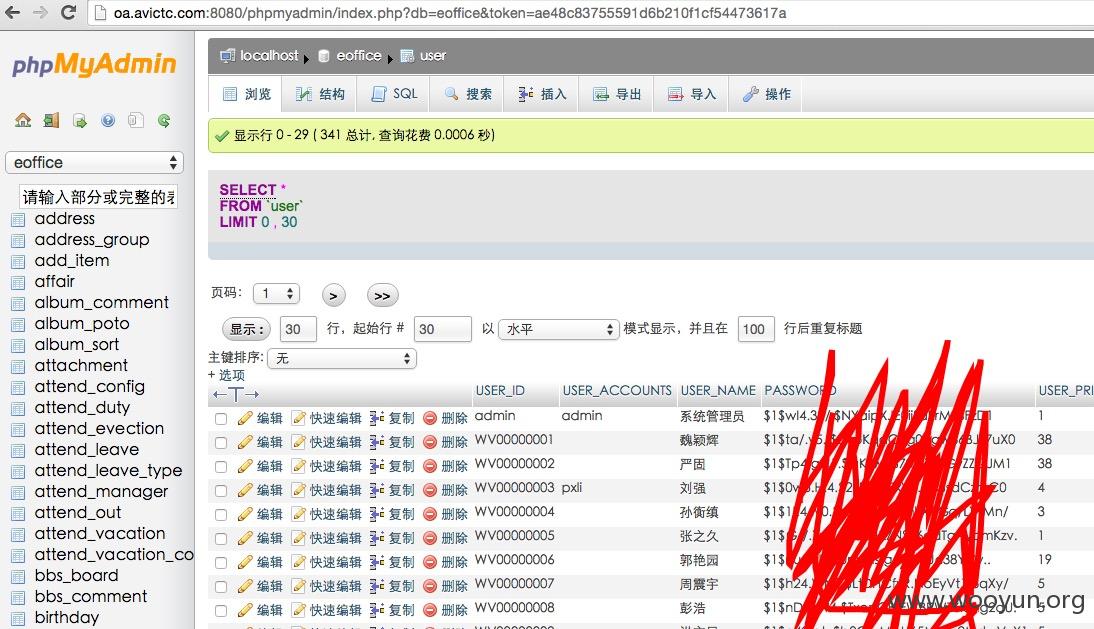The width and height of the screenshot is (1094, 629).
Task: Open the 插入 insert tab
Action: coord(541,94)
